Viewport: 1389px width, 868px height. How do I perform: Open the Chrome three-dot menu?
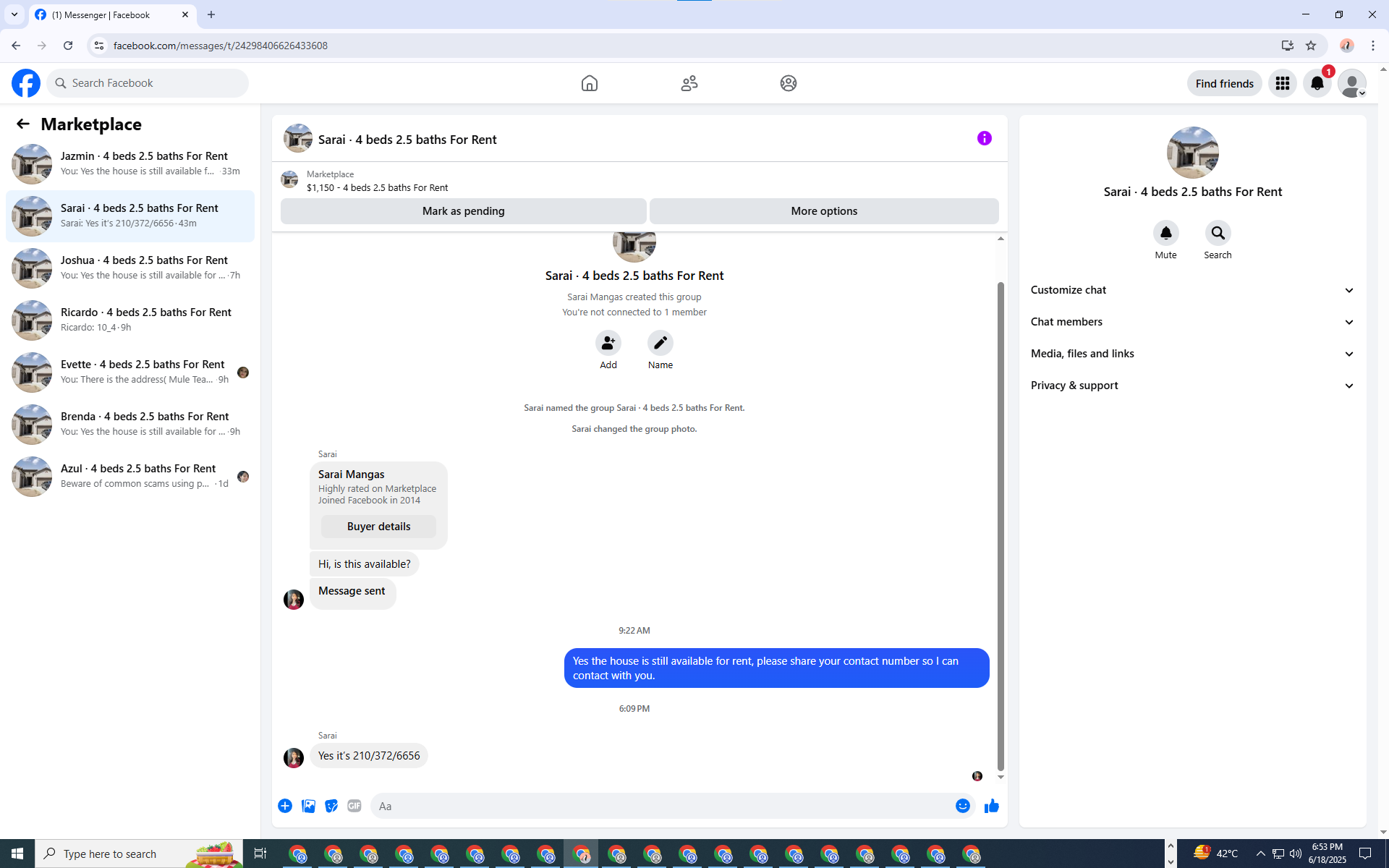point(1373,46)
